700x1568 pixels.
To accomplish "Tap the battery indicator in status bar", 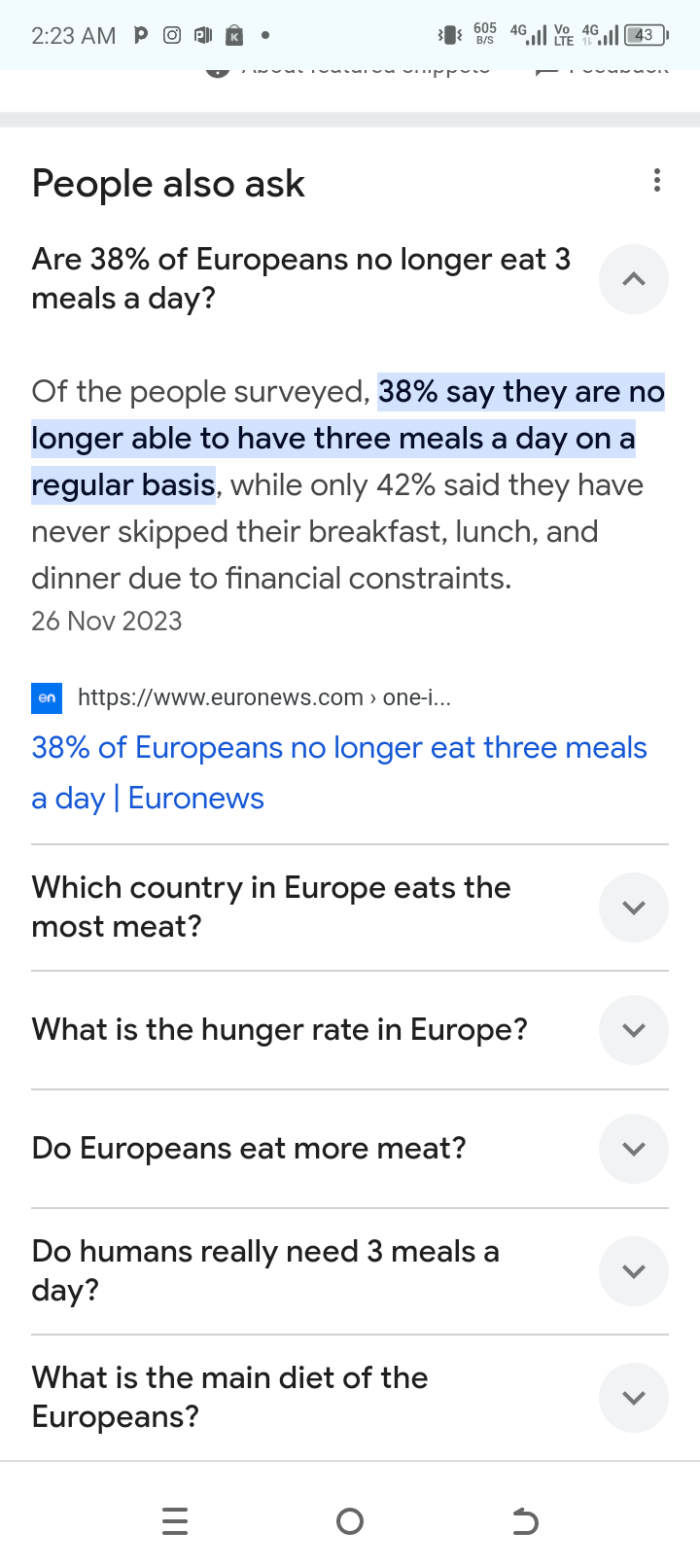I will click(646, 35).
